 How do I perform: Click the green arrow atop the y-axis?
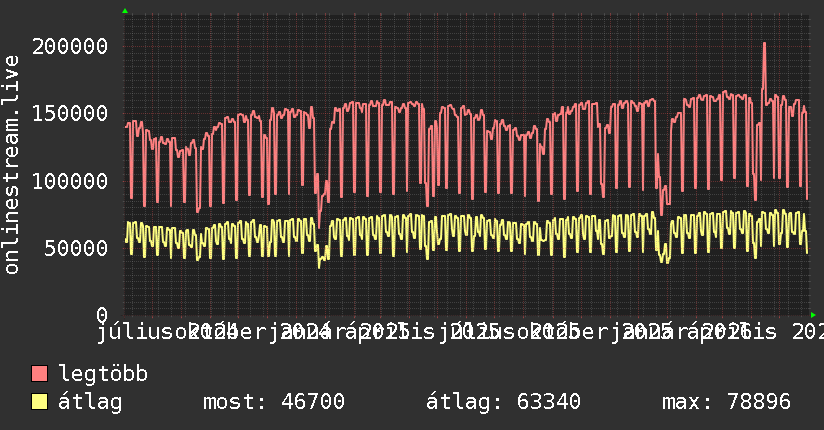[x=125, y=11]
